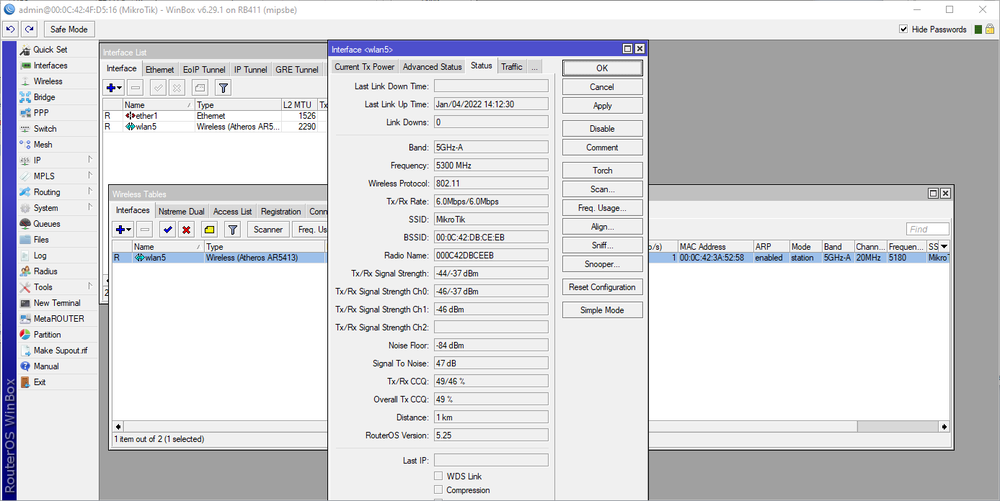The width and height of the screenshot is (1000, 501).
Task: Click the Find search field
Action: click(x=927, y=229)
